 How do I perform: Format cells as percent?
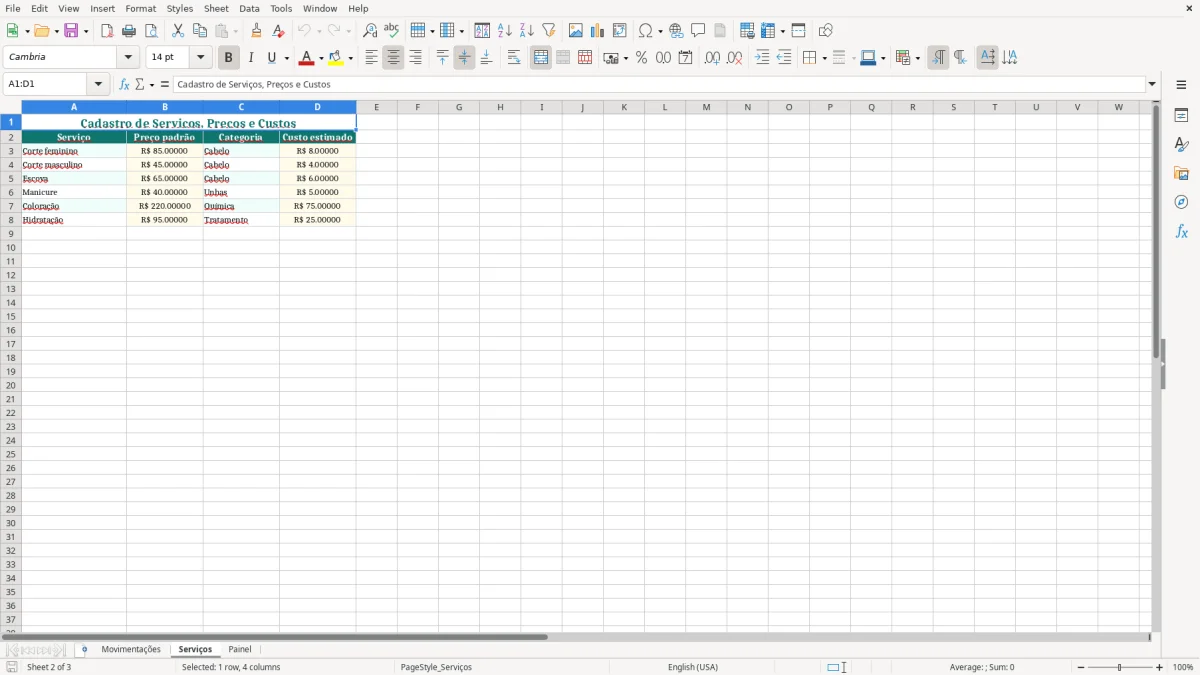pyautogui.click(x=641, y=58)
